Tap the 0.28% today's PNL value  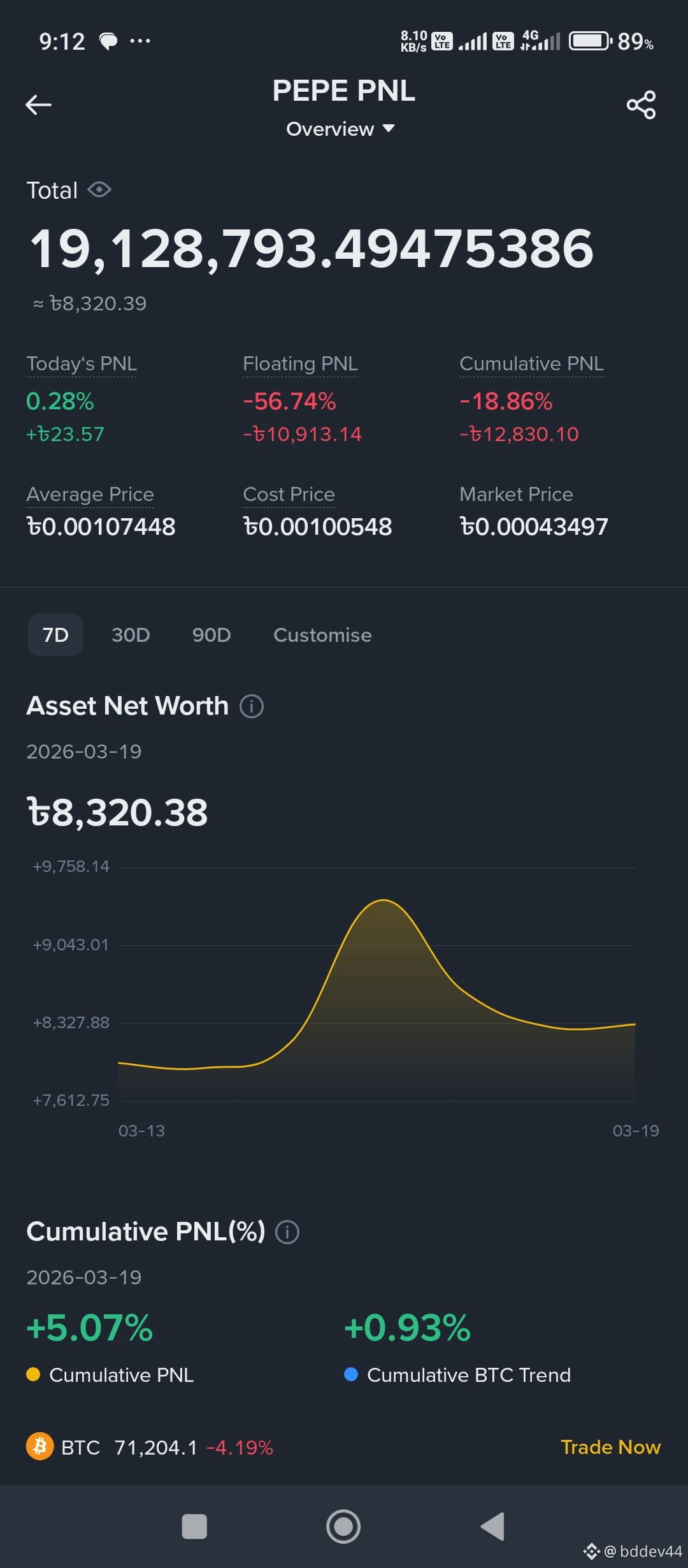60,401
